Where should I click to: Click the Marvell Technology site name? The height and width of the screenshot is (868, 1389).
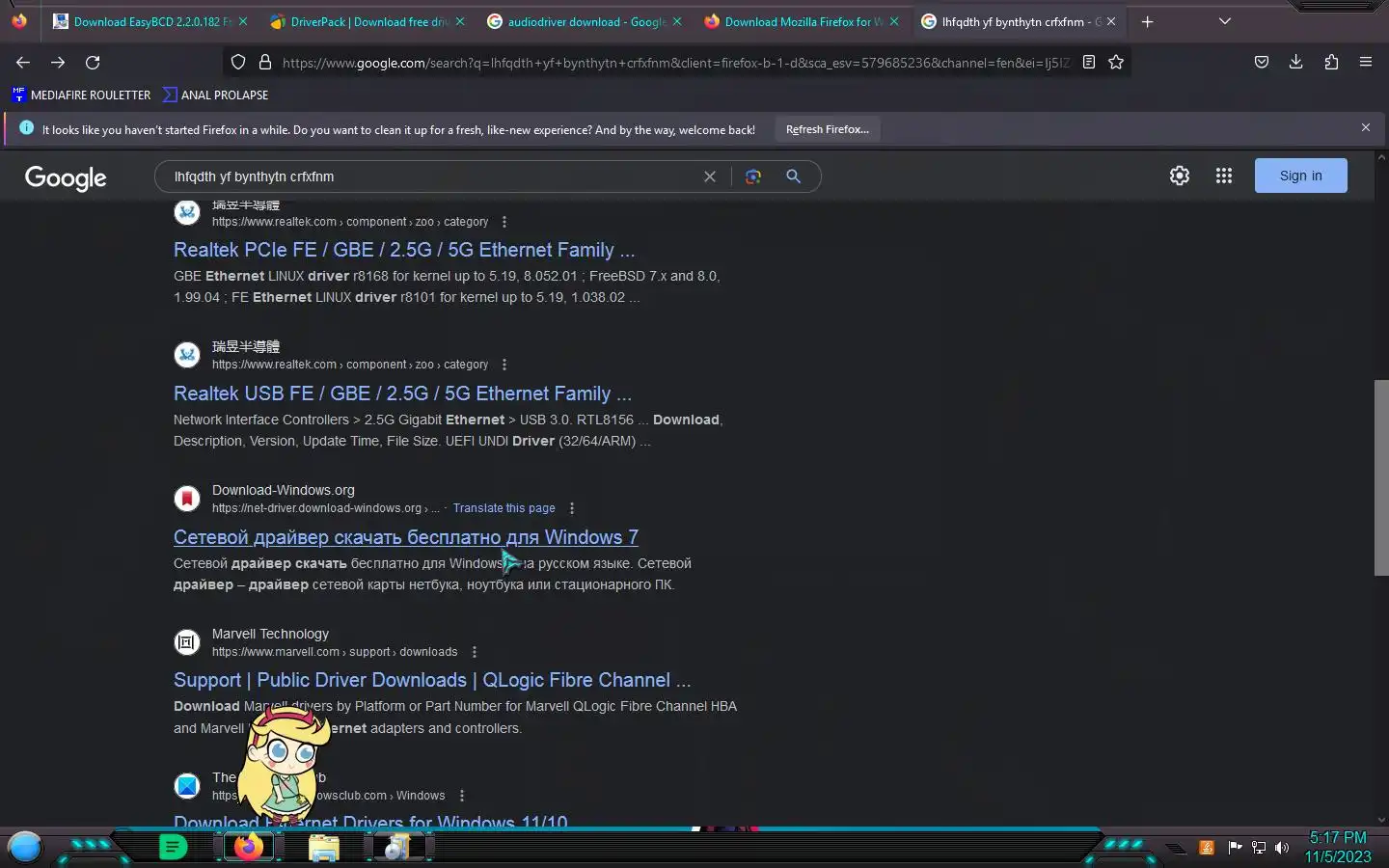(x=270, y=634)
